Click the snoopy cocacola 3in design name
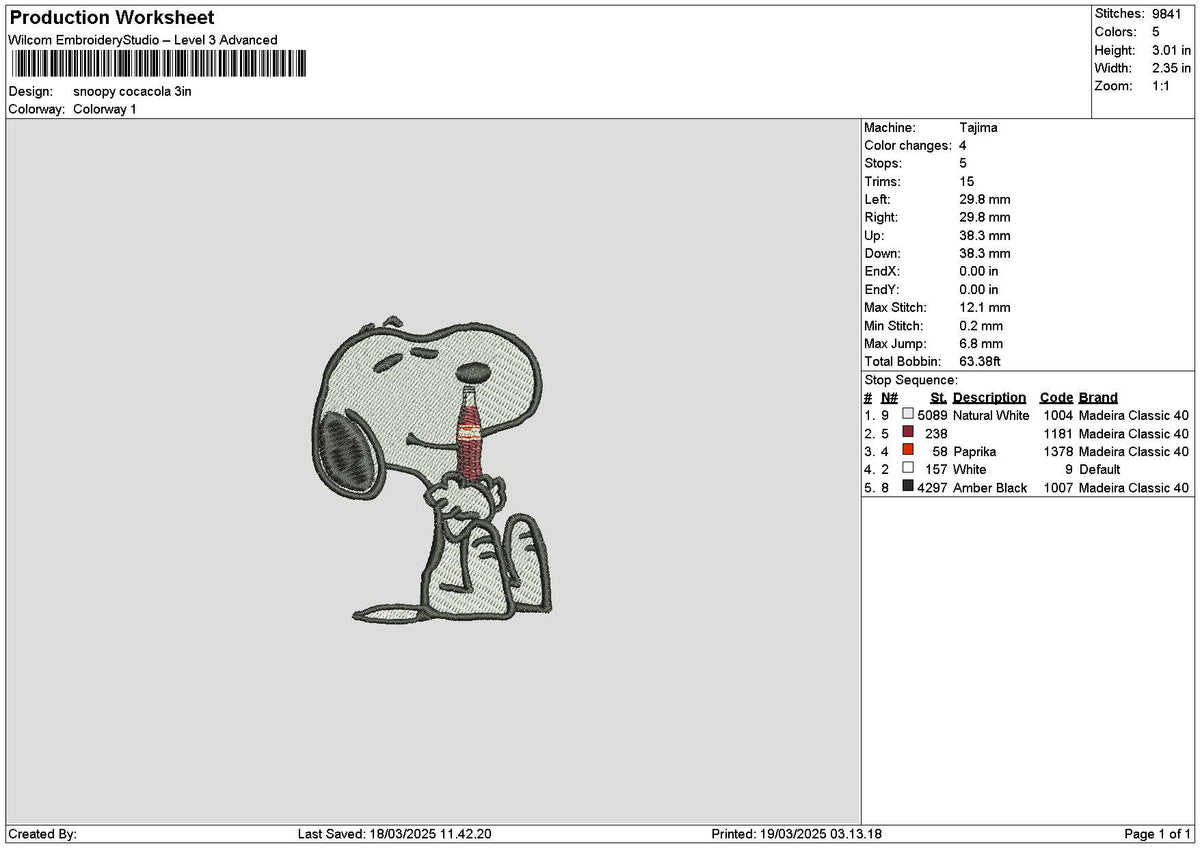 (134, 91)
